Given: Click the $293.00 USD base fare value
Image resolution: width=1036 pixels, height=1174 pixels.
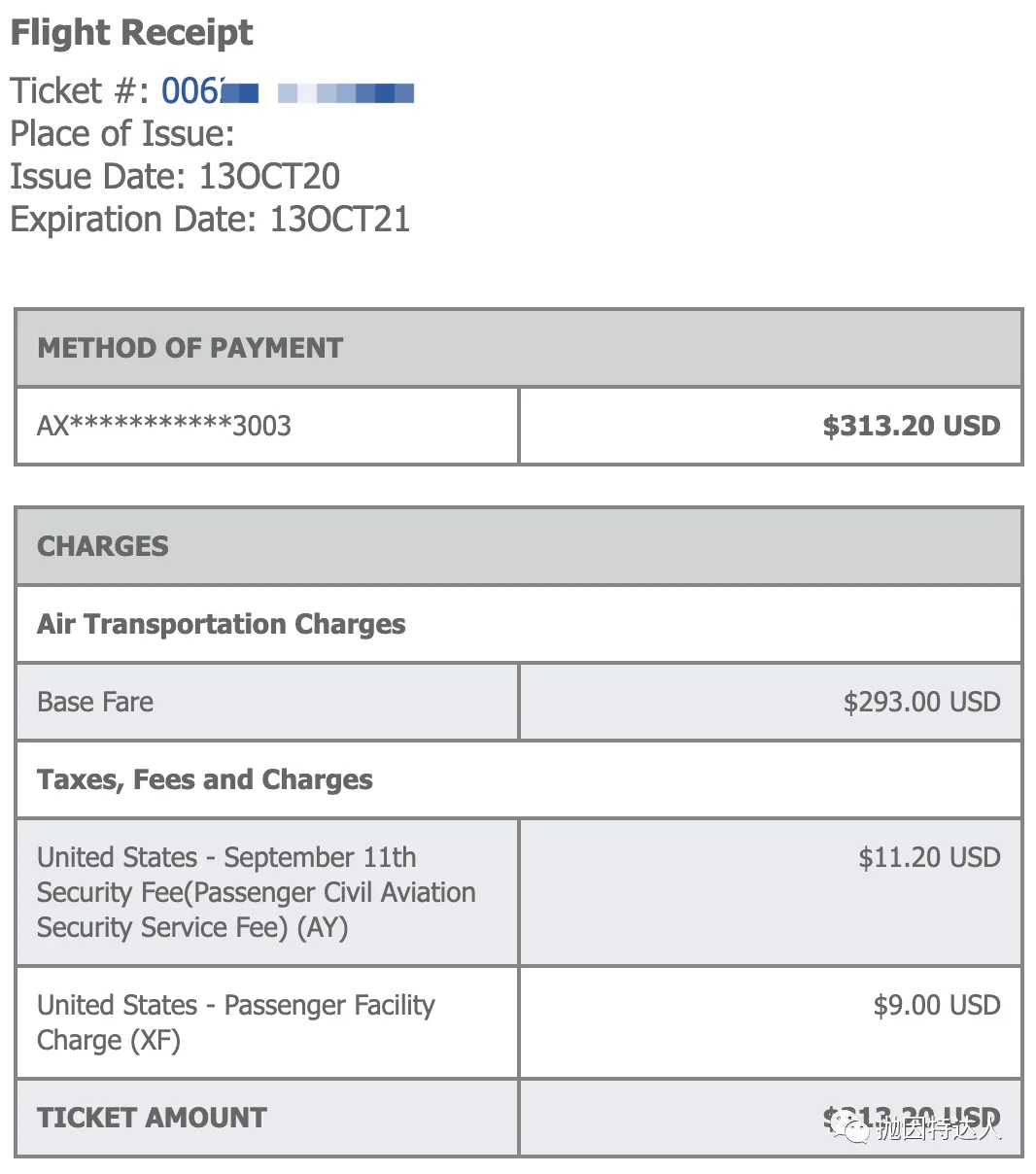Looking at the screenshot, I should point(922,702).
